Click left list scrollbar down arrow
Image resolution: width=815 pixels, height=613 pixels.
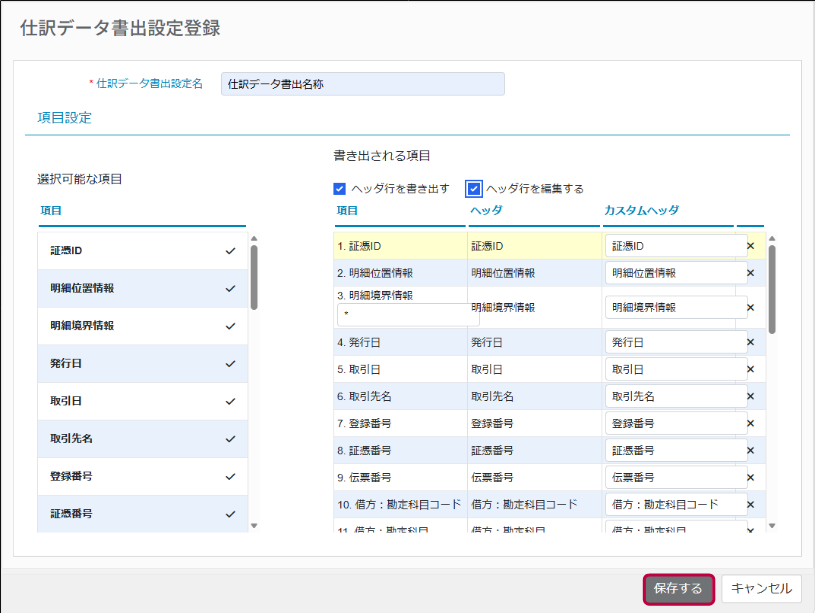point(254,526)
